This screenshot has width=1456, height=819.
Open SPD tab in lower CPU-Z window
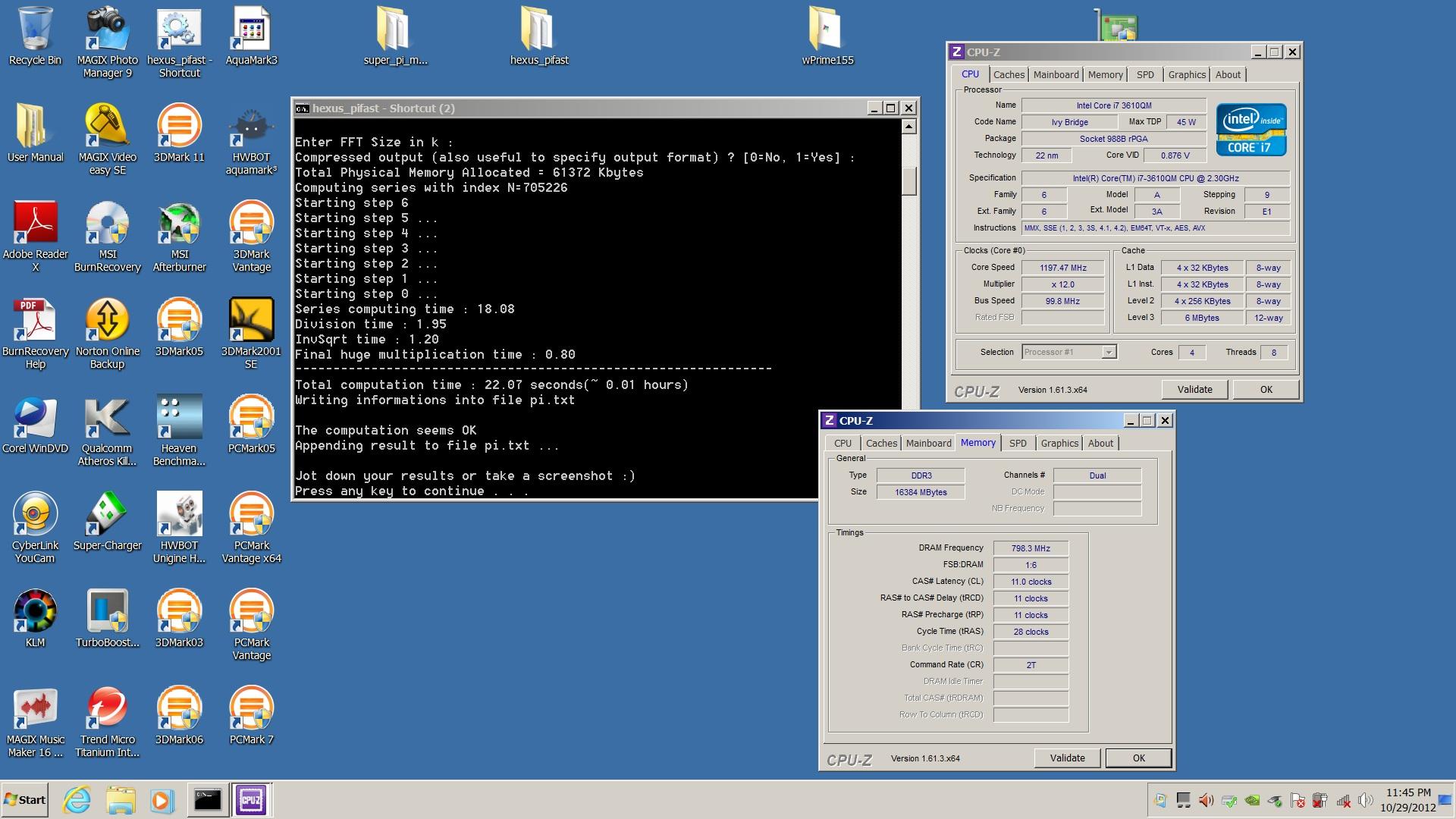pos(1018,443)
